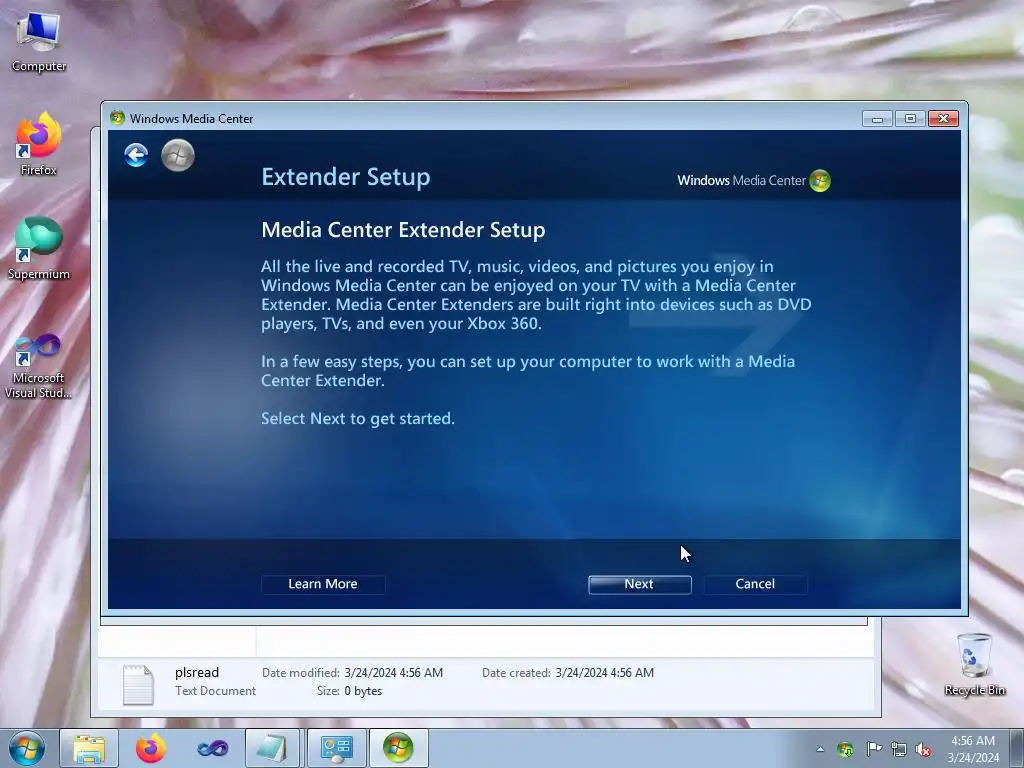Maximize the Windows Media Center window
This screenshot has height=768, width=1024.
(910, 118)
